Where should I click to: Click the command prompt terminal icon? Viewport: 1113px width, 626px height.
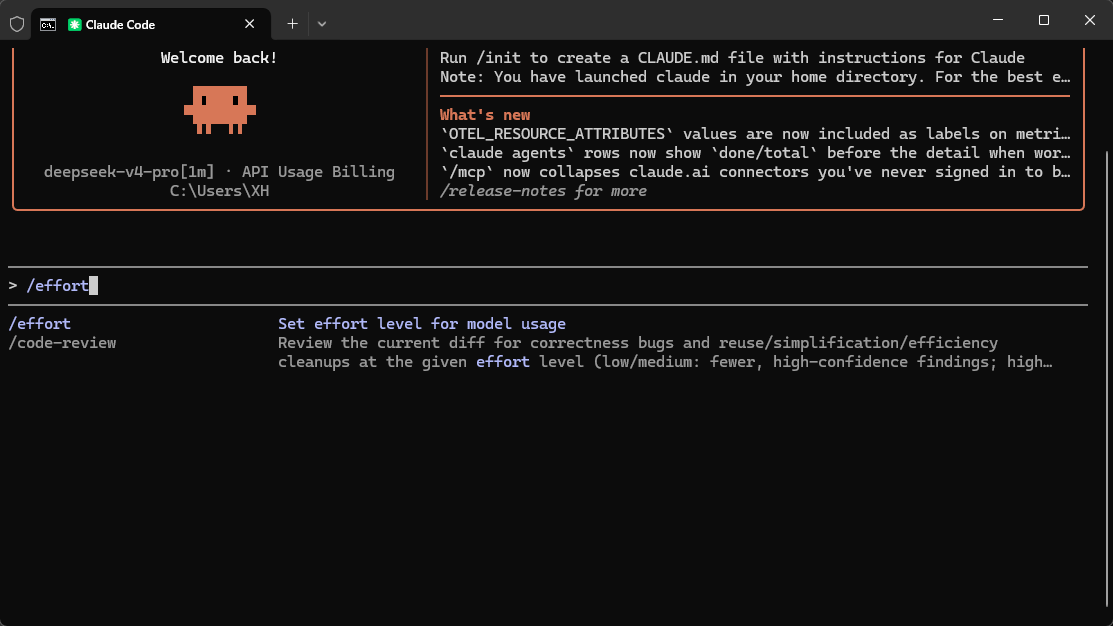pyautogui.click(x=48, y=25)
